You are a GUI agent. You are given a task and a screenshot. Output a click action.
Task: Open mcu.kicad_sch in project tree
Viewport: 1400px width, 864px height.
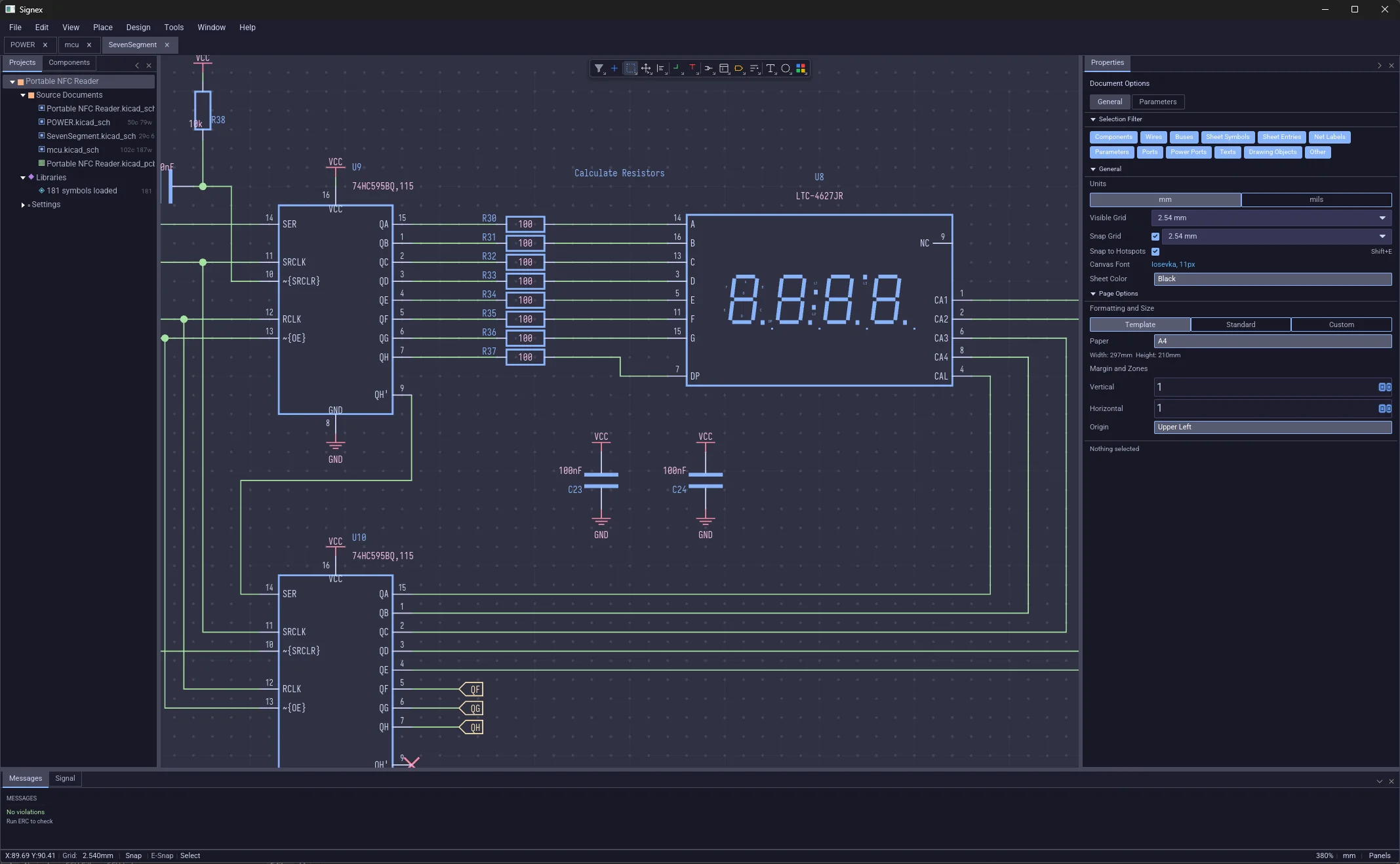point(72,150)
